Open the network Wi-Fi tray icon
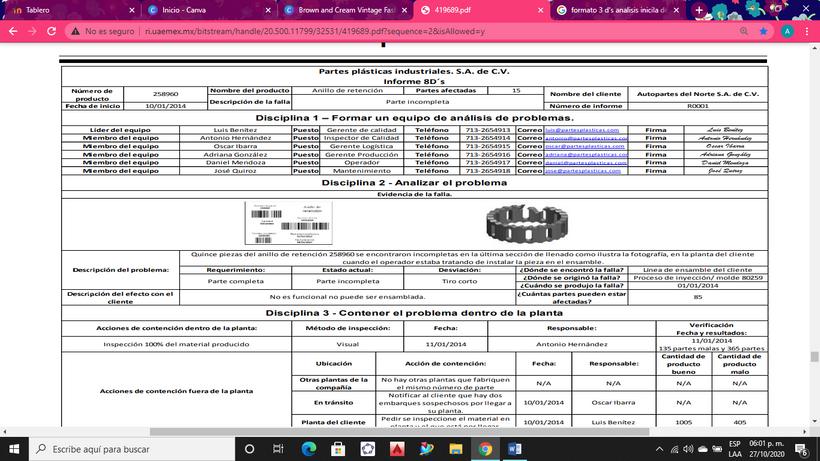This screenshot has width=820, height=461. click(675, 449)
